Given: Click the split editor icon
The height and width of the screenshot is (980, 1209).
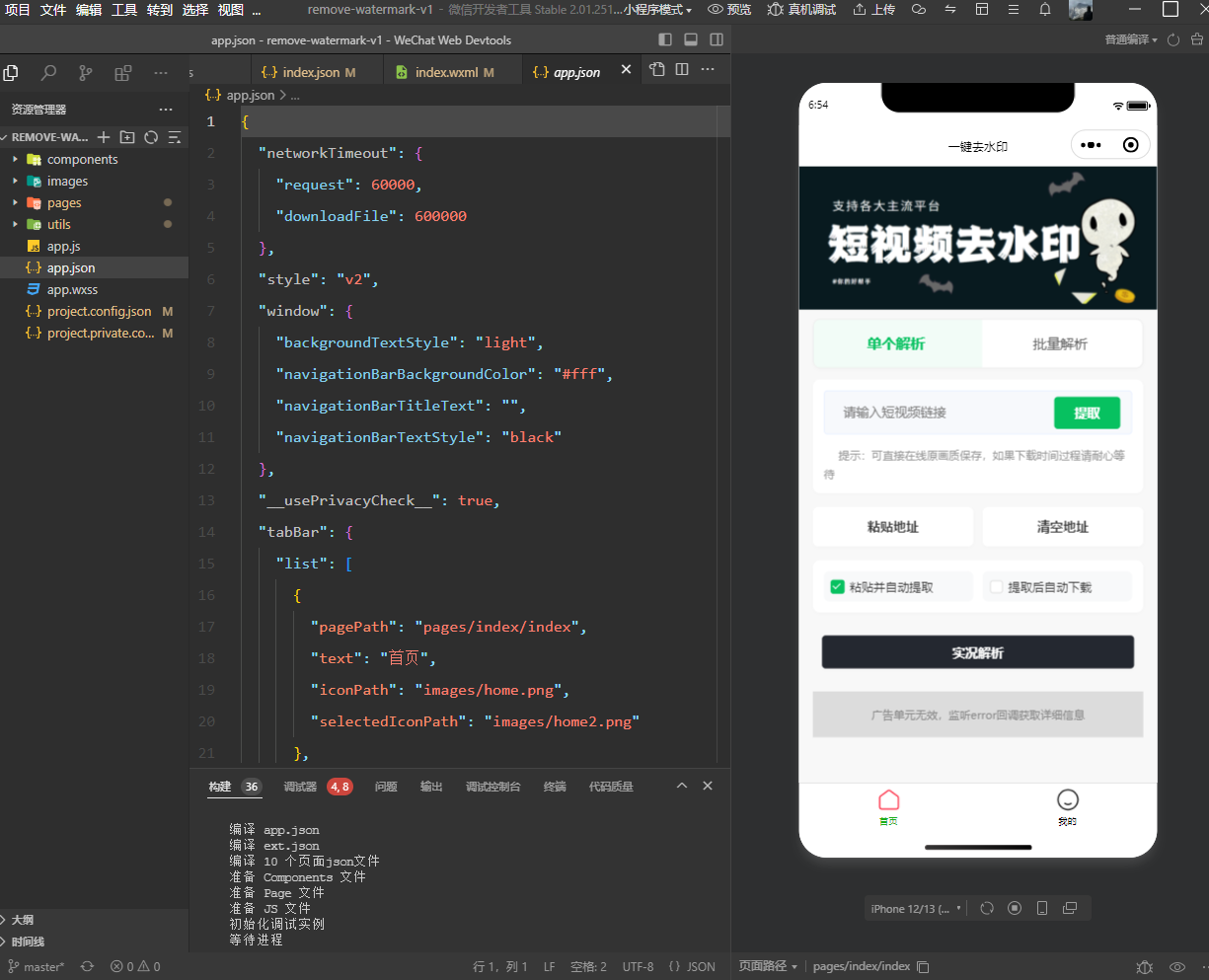Looking at the screenshot, I should 682,69.
